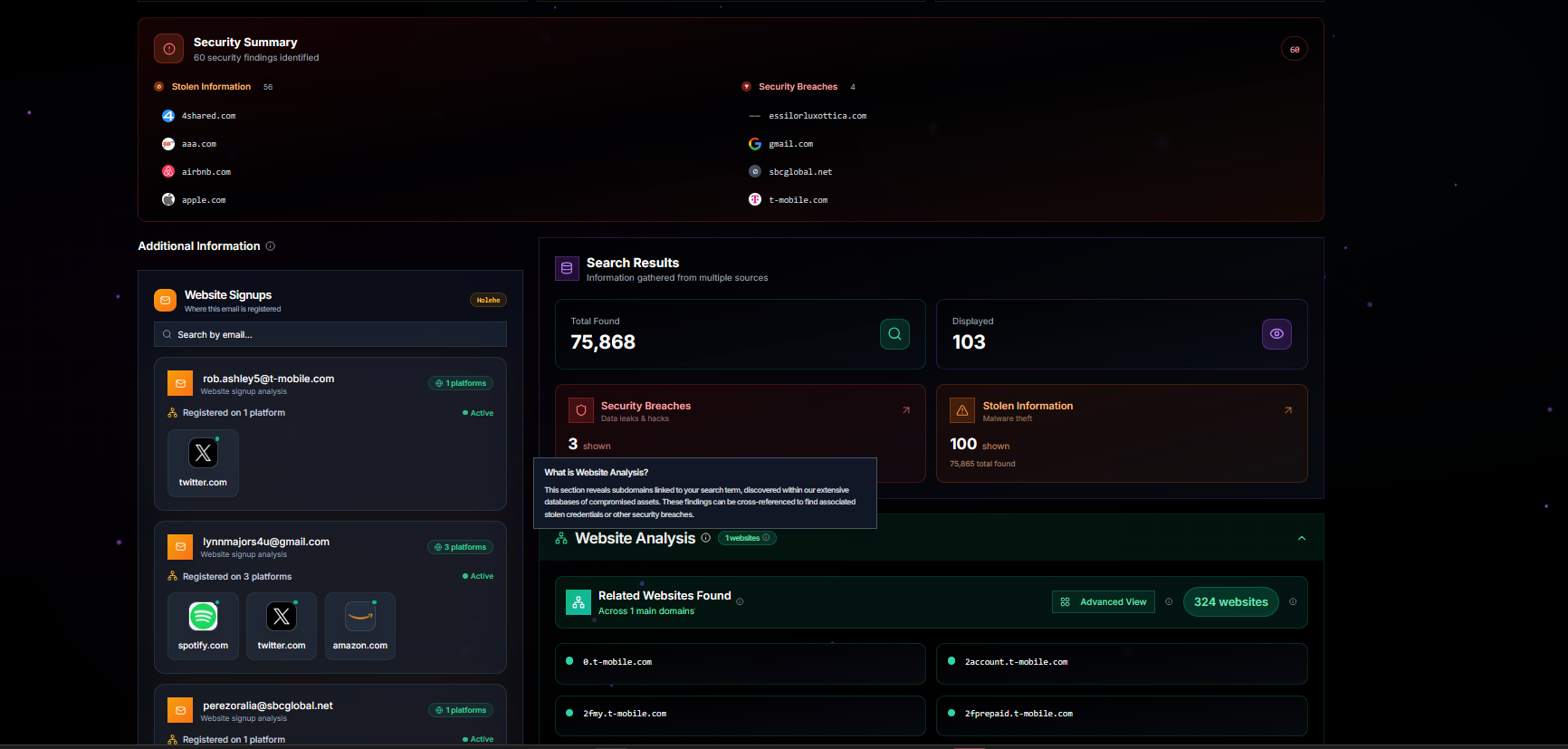Click the Website Signups envelope icon

(165, 301)
